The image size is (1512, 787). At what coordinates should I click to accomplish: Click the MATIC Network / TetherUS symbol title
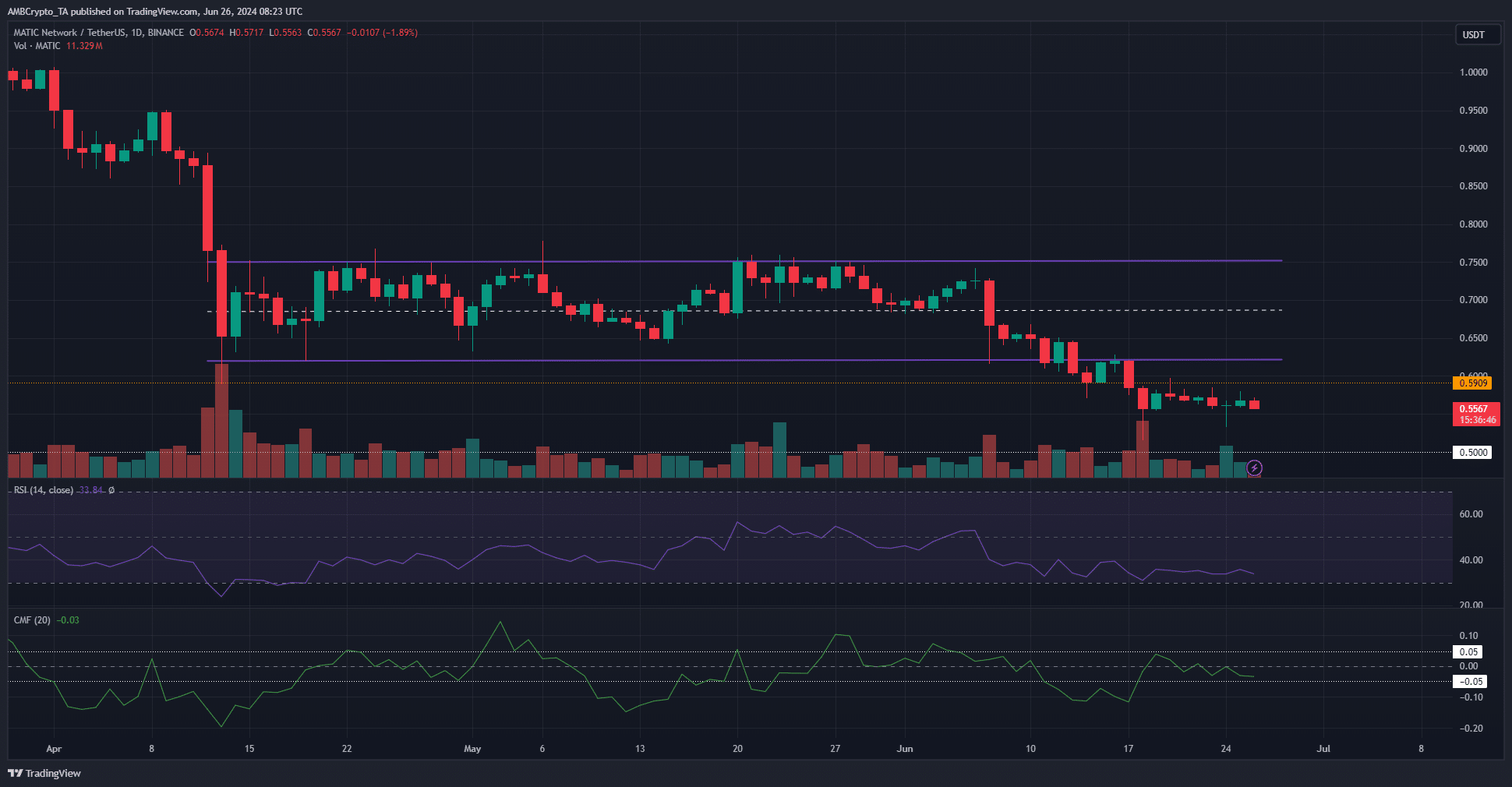(x=98, y=33)
